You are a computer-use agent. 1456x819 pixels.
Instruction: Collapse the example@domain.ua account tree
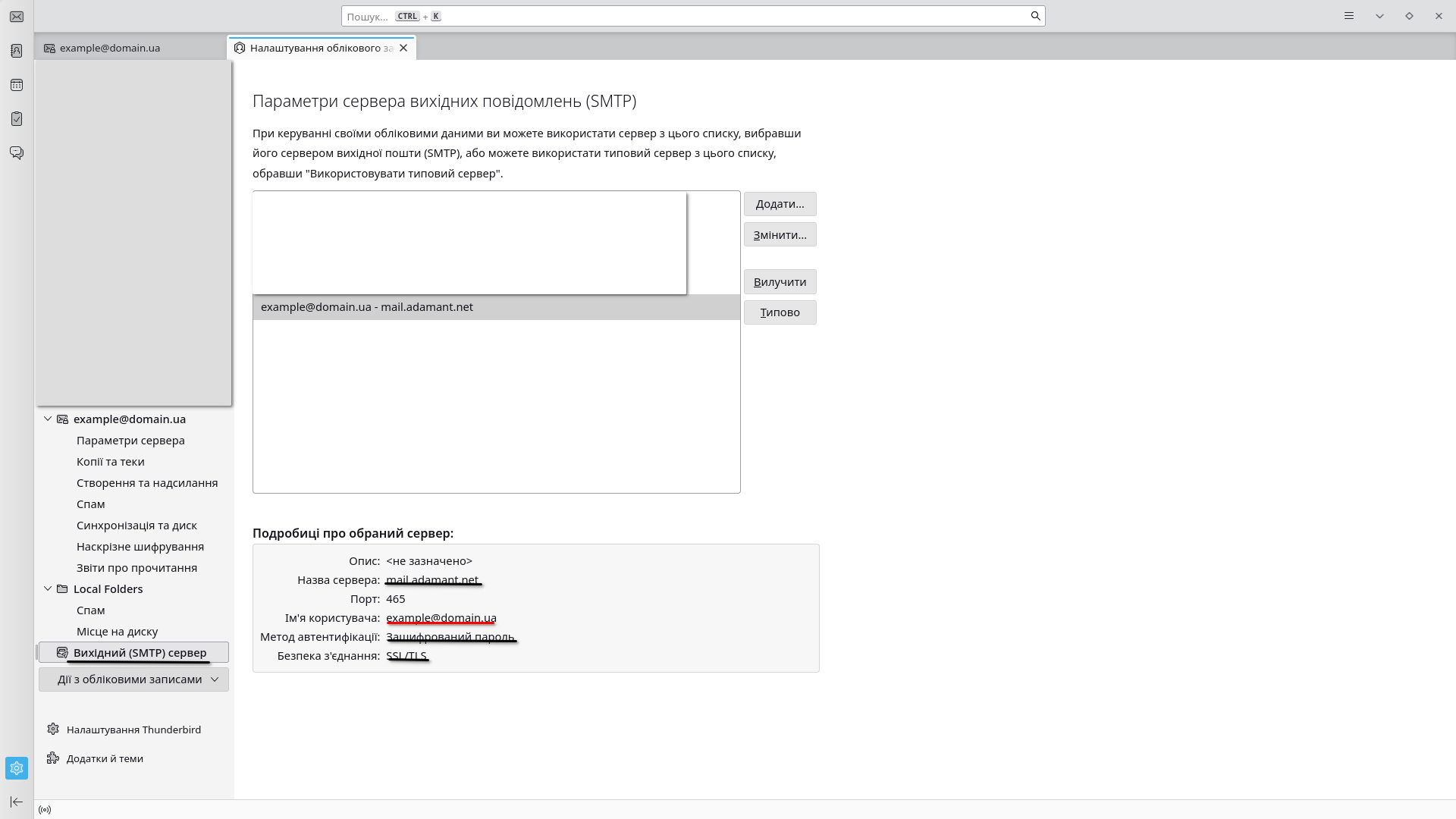point(48,419)
